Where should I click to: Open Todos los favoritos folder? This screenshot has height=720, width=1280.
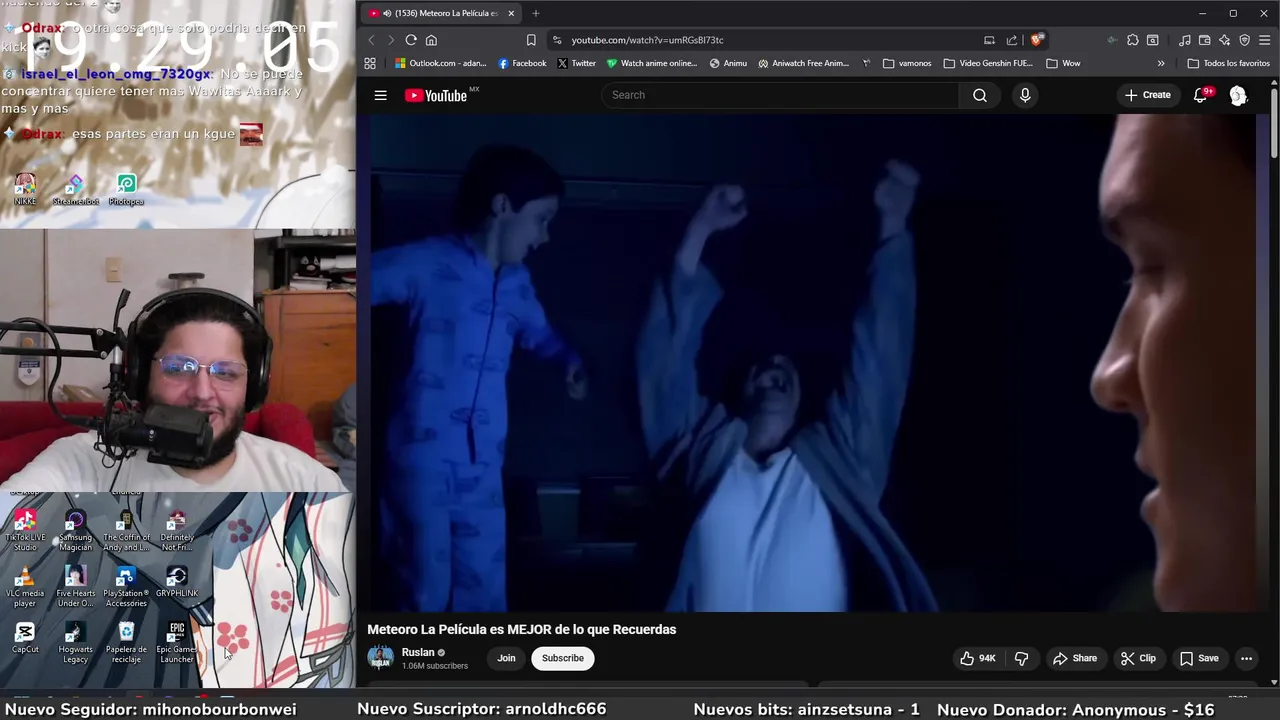point(1228,63)
